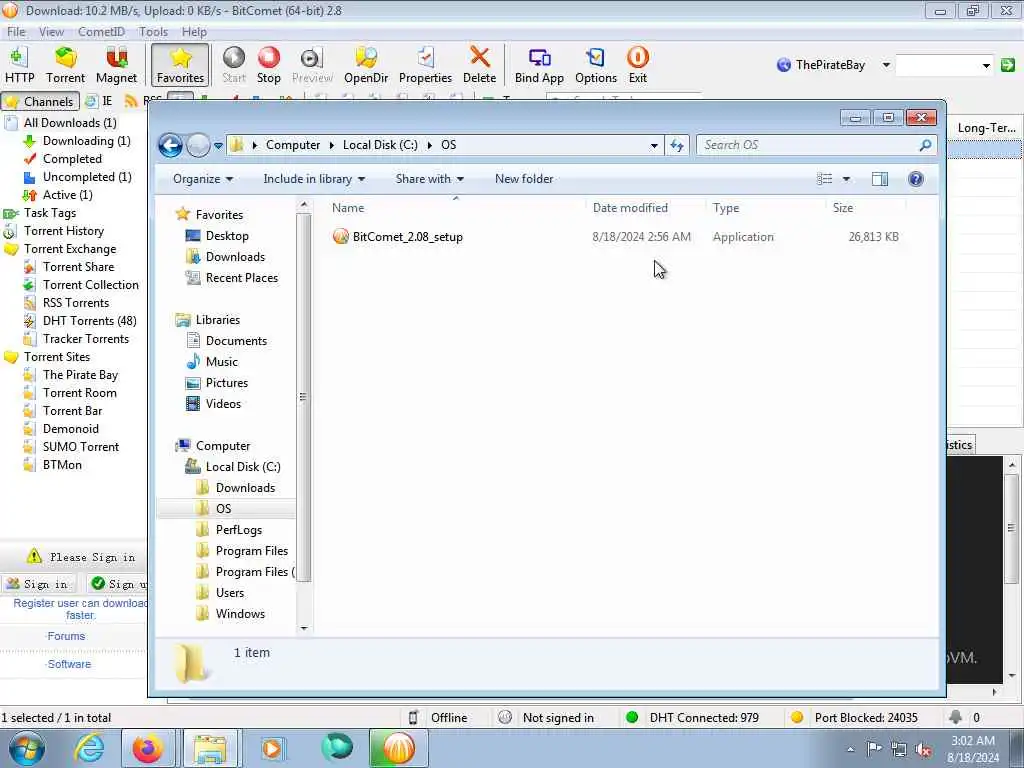Open the Help menu
Screen dimensions: 1024x768
(194, 31)
